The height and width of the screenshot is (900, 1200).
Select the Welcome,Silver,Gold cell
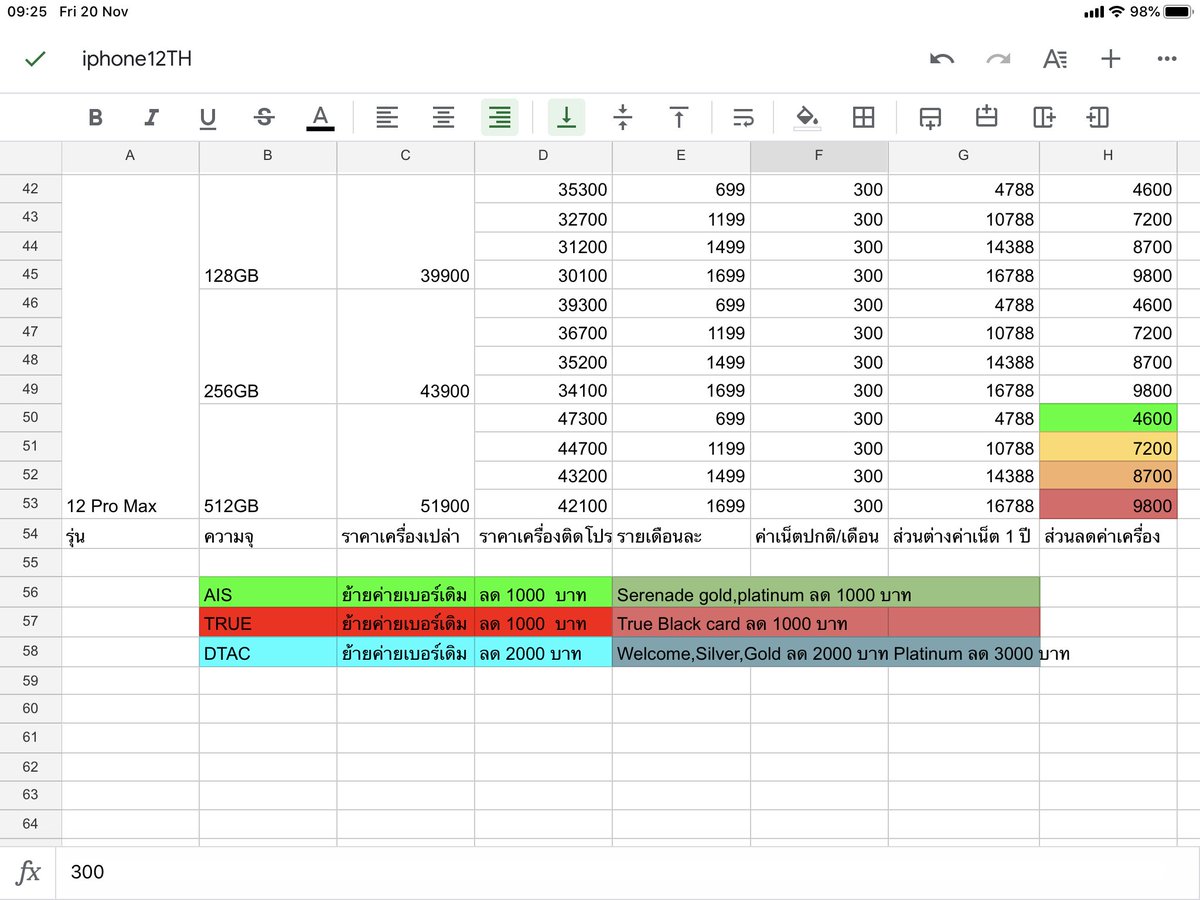pos(826,652)
